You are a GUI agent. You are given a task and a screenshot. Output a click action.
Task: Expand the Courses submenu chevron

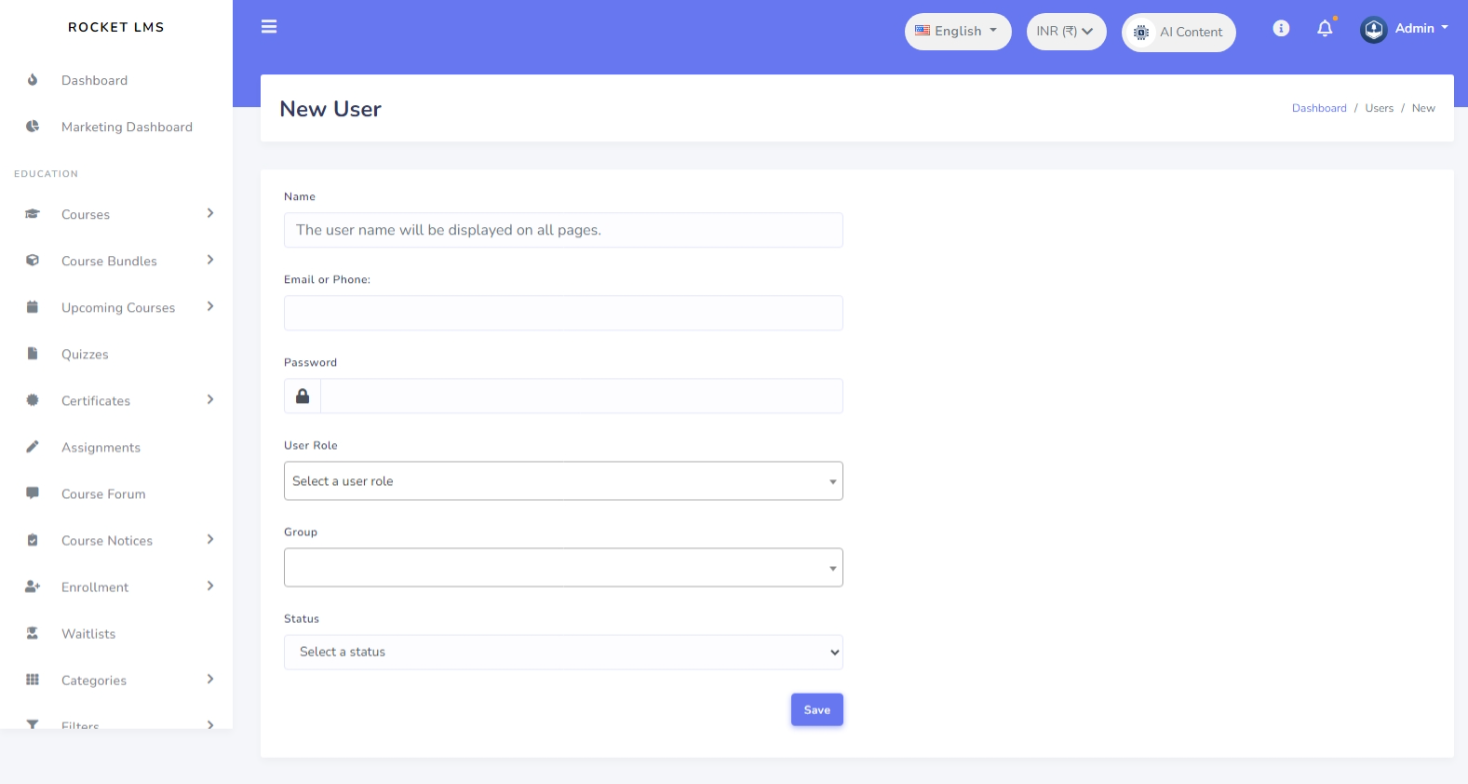pyautogui.click(x=210, y=213)
